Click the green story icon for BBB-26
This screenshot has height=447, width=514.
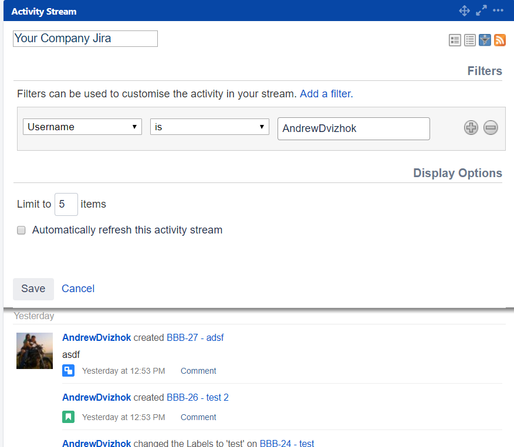pos(68,417)
